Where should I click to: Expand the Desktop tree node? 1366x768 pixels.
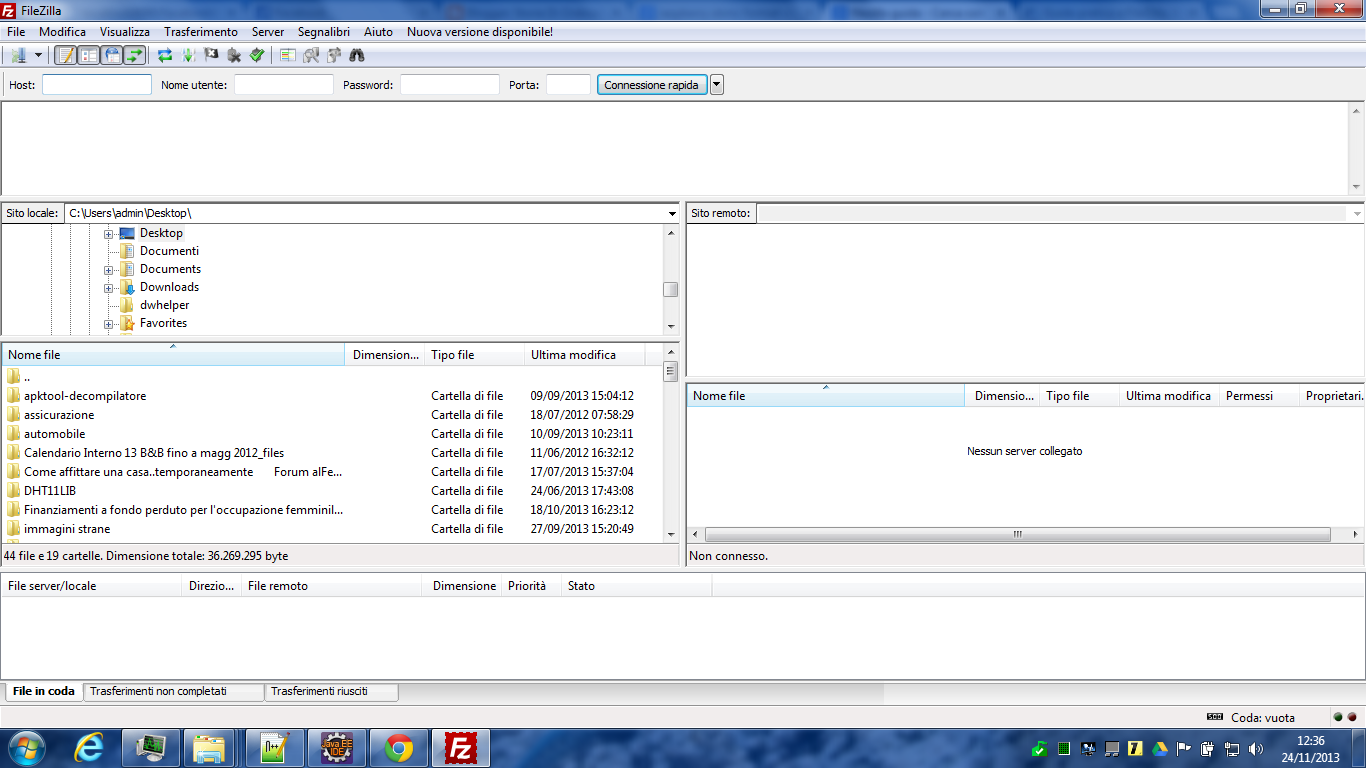tap(108, 233)
